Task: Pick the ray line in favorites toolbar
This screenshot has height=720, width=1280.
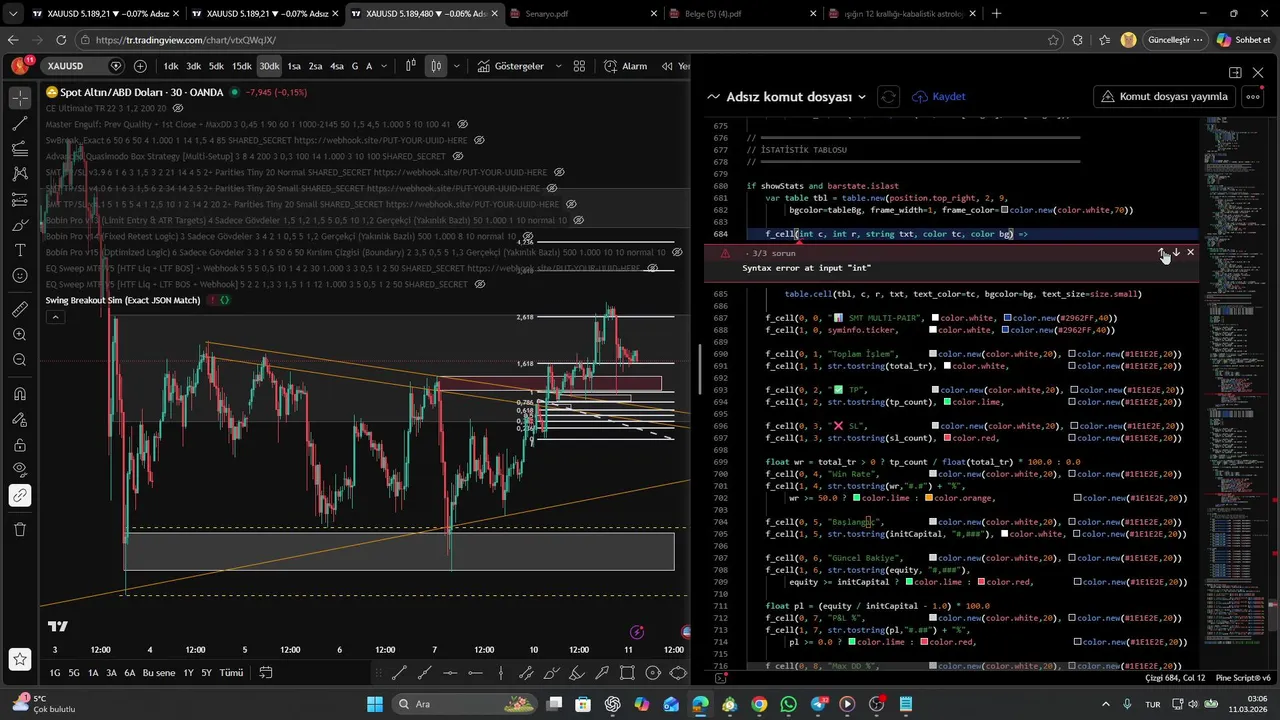Action: click(x=424, y=673)
